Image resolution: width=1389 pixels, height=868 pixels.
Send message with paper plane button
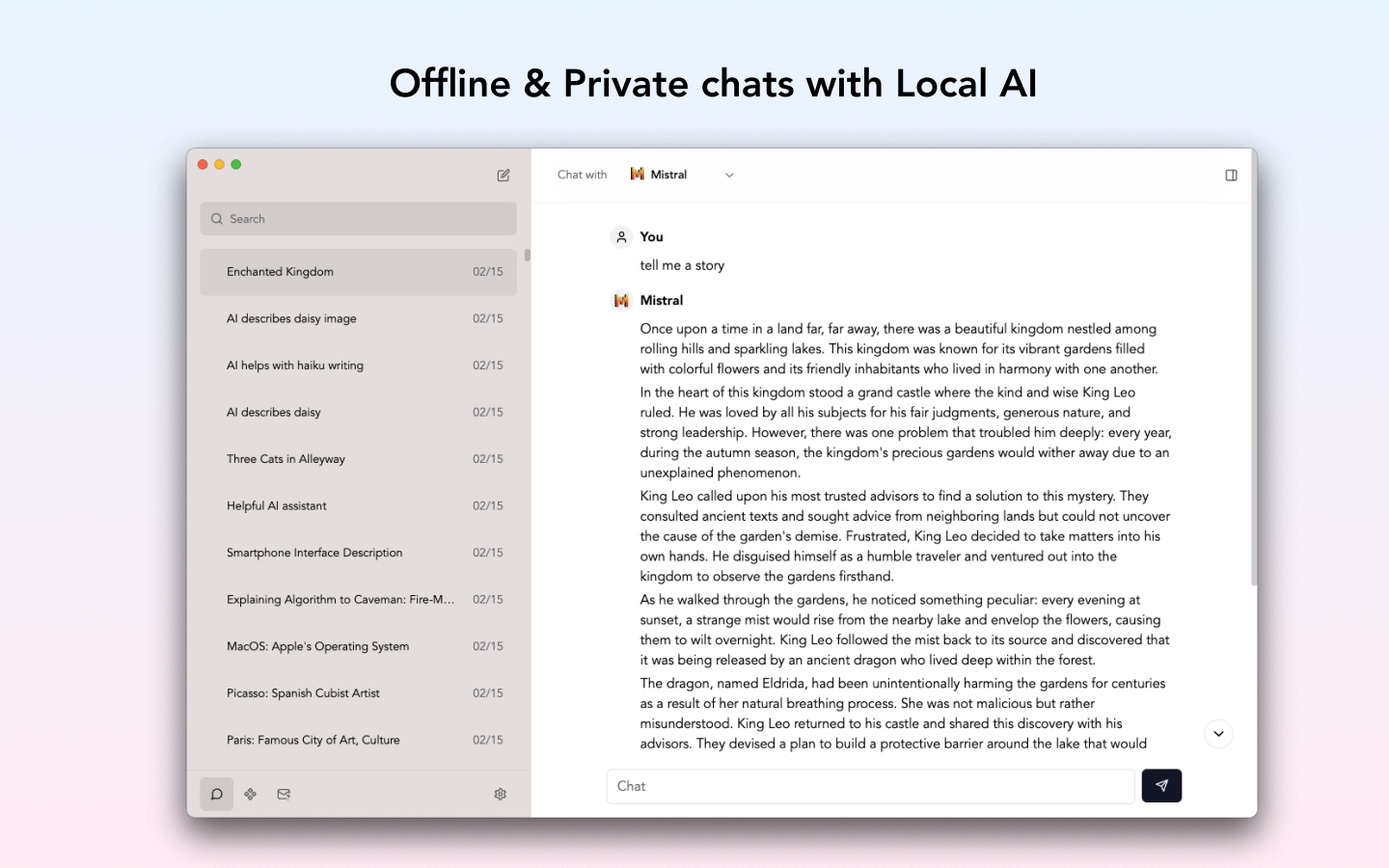click(x=1161, y=786)
